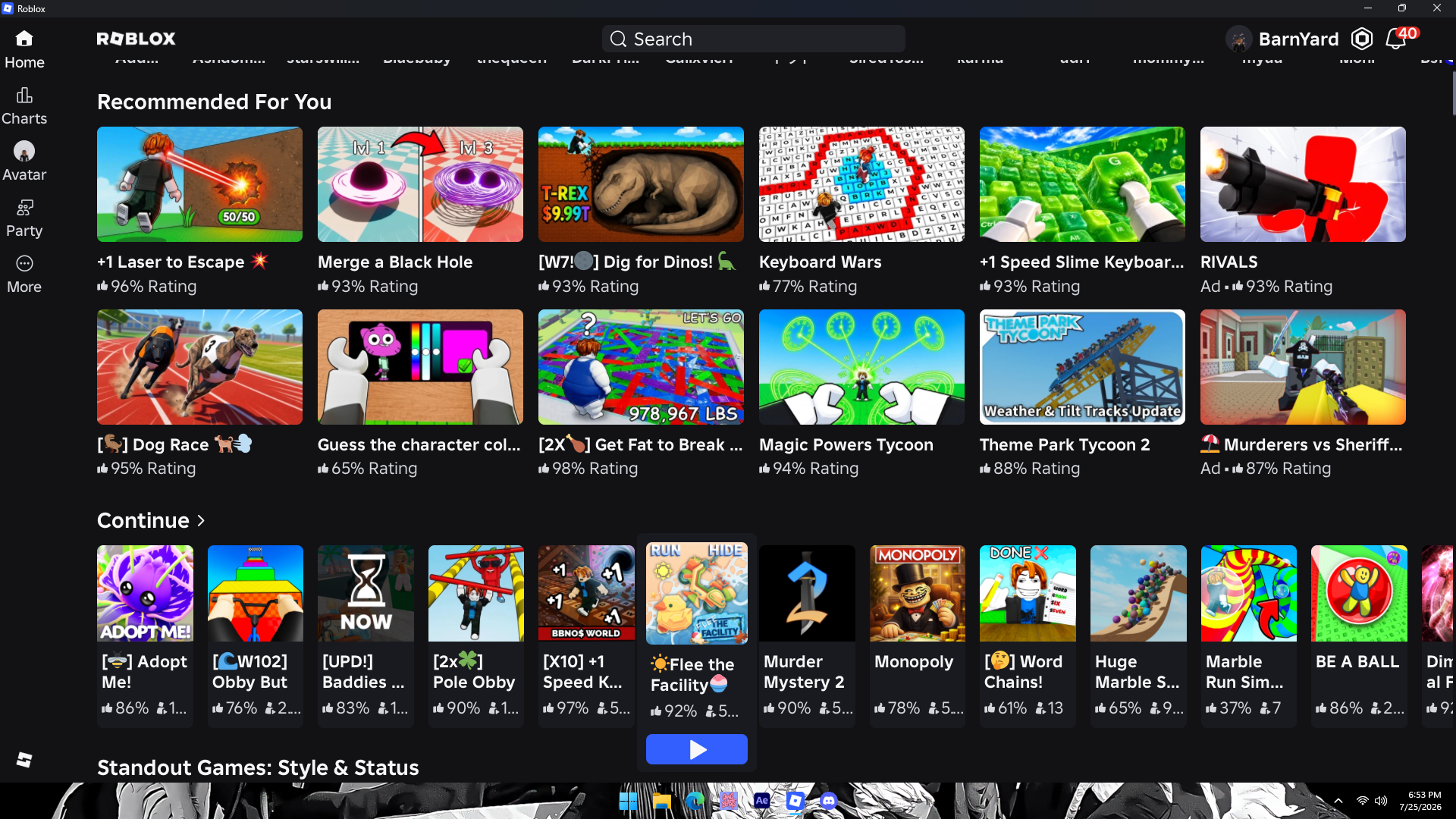1456x819 pixels.
Task: Click the Recommended For You heading
Action: coord(215,102)
